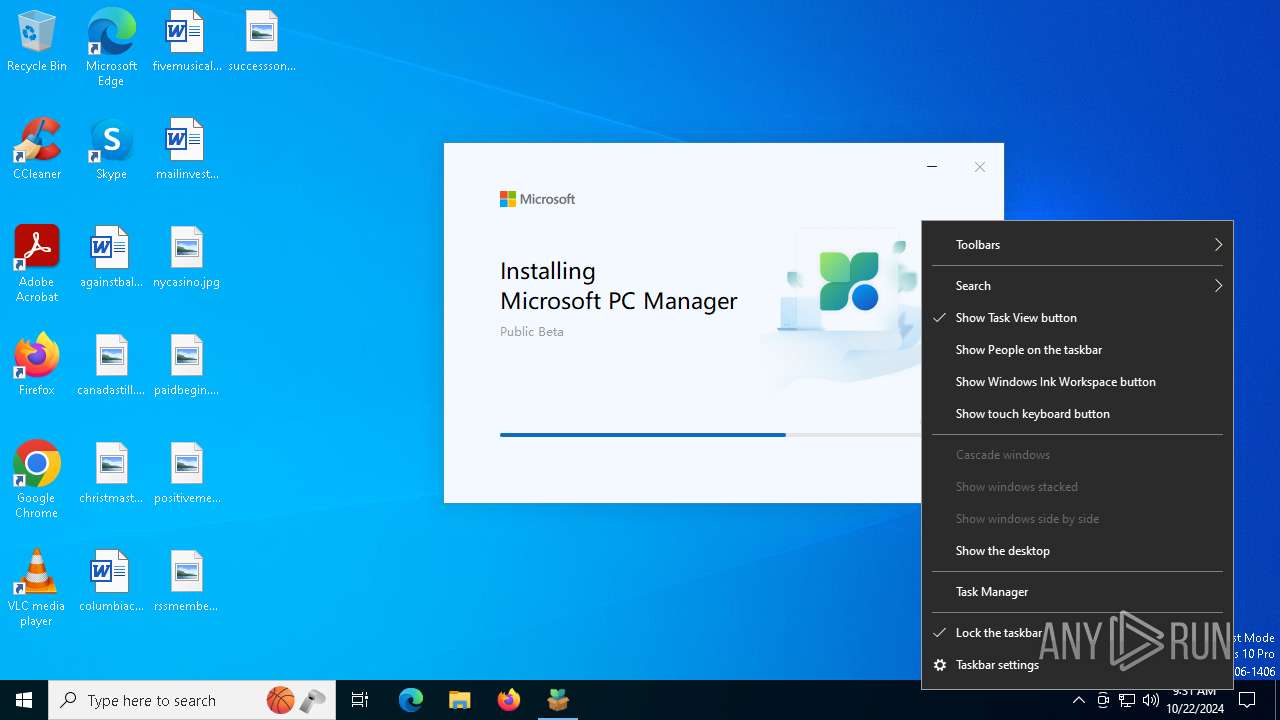Open Firefox desktop shortcut
The height and width of the screenshot is (720, 1280).
(x=37, y=366)
